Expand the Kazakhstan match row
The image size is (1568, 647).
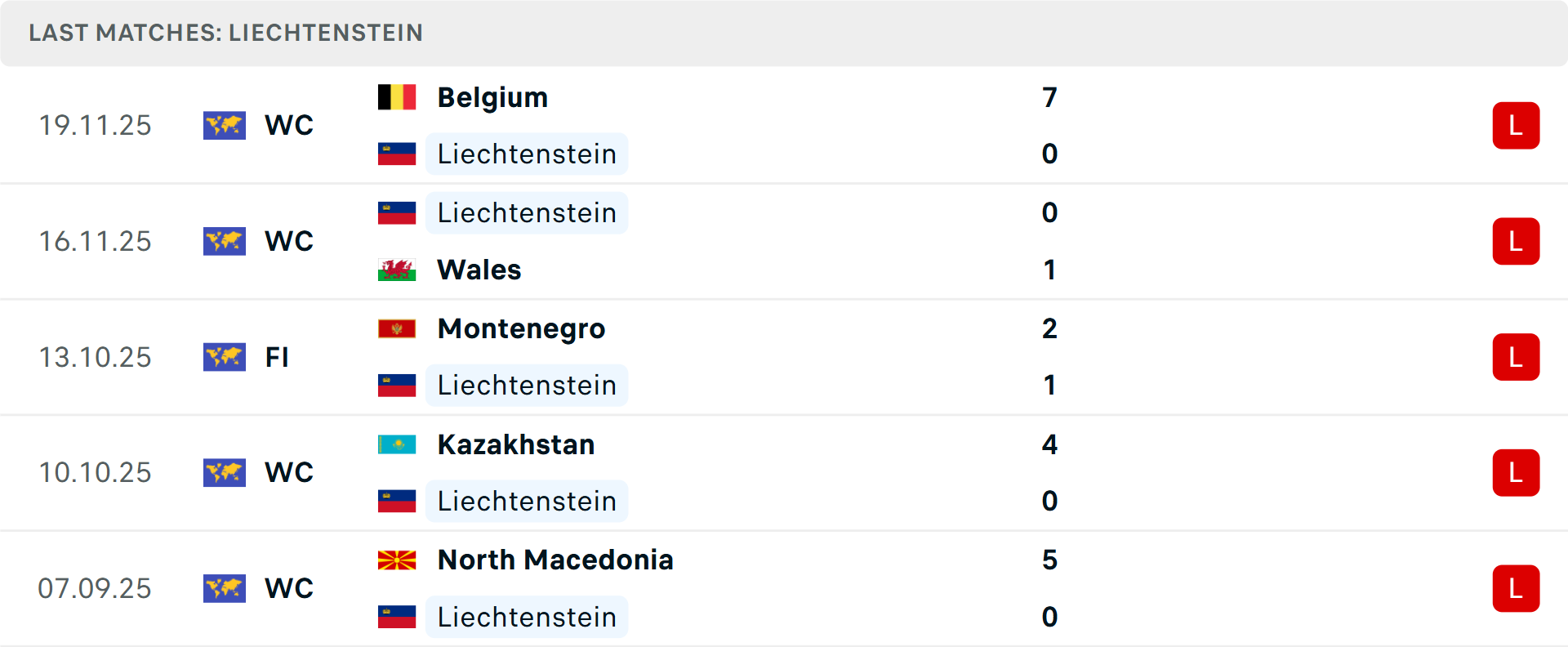pos(784,473)
